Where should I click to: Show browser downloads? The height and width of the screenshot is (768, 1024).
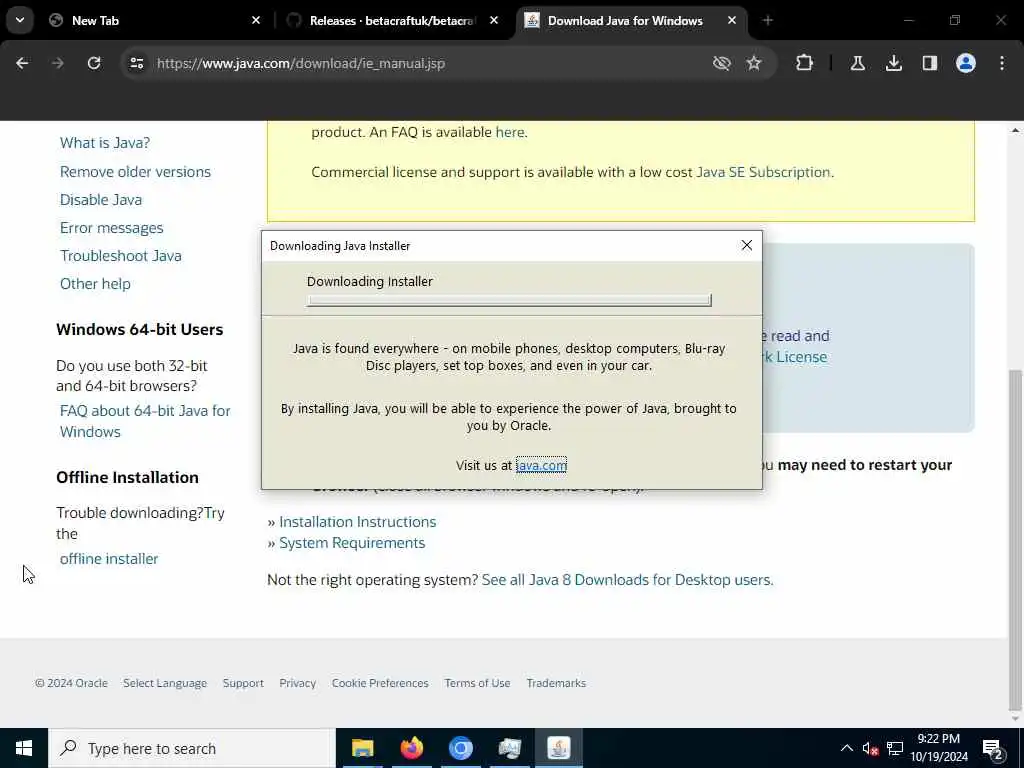[x=894, y=63]
